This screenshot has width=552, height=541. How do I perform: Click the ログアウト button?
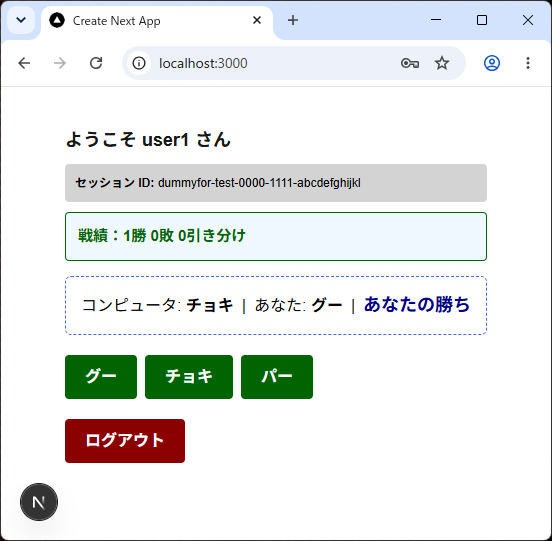click(x=125, y=441)
